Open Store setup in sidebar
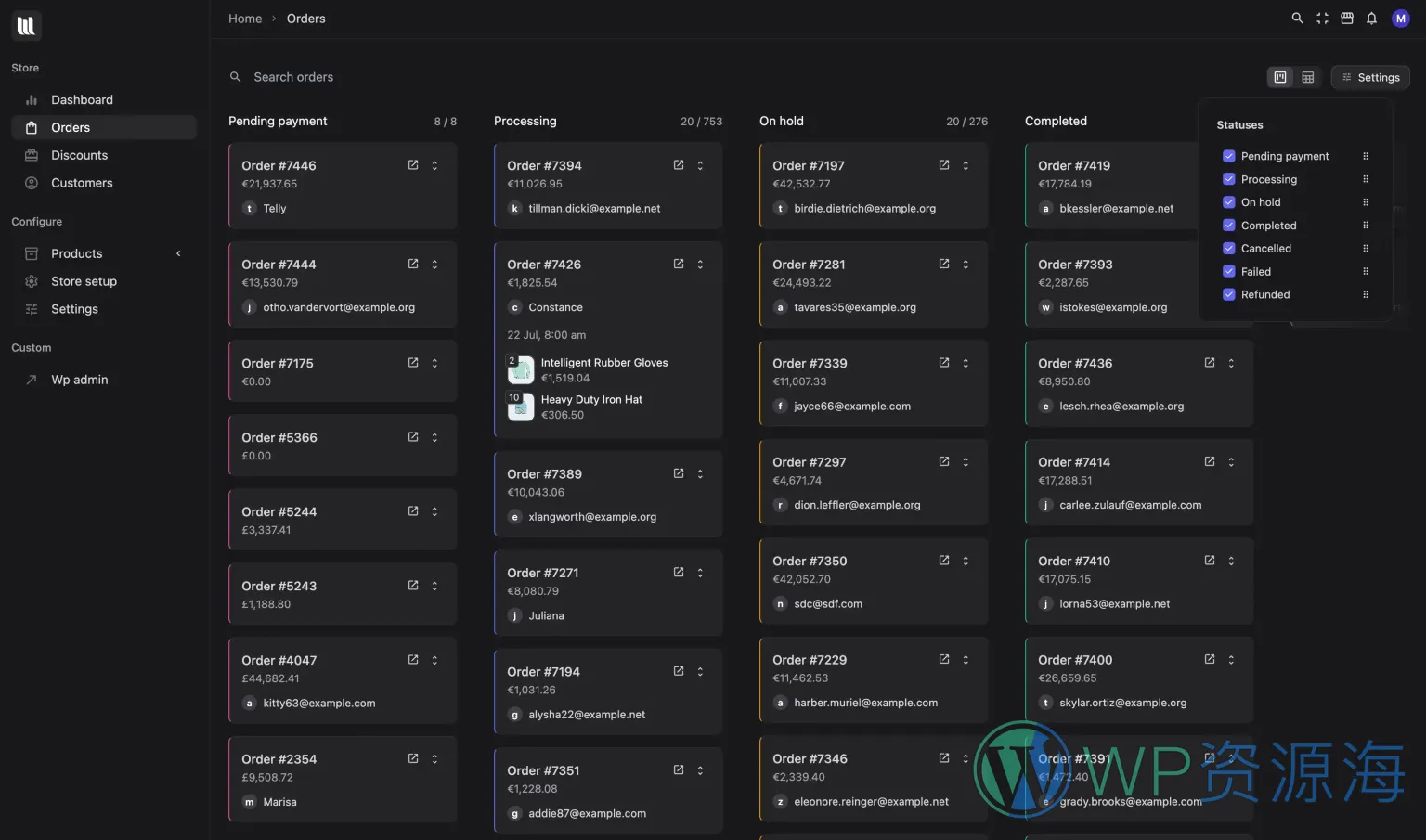 click(104, 281)
